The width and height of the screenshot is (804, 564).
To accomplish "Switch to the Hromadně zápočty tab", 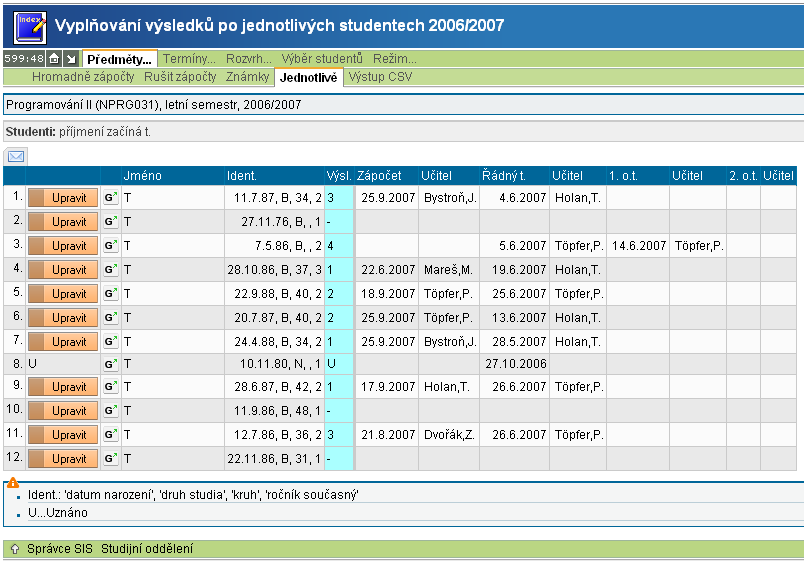I will (84, 77).
